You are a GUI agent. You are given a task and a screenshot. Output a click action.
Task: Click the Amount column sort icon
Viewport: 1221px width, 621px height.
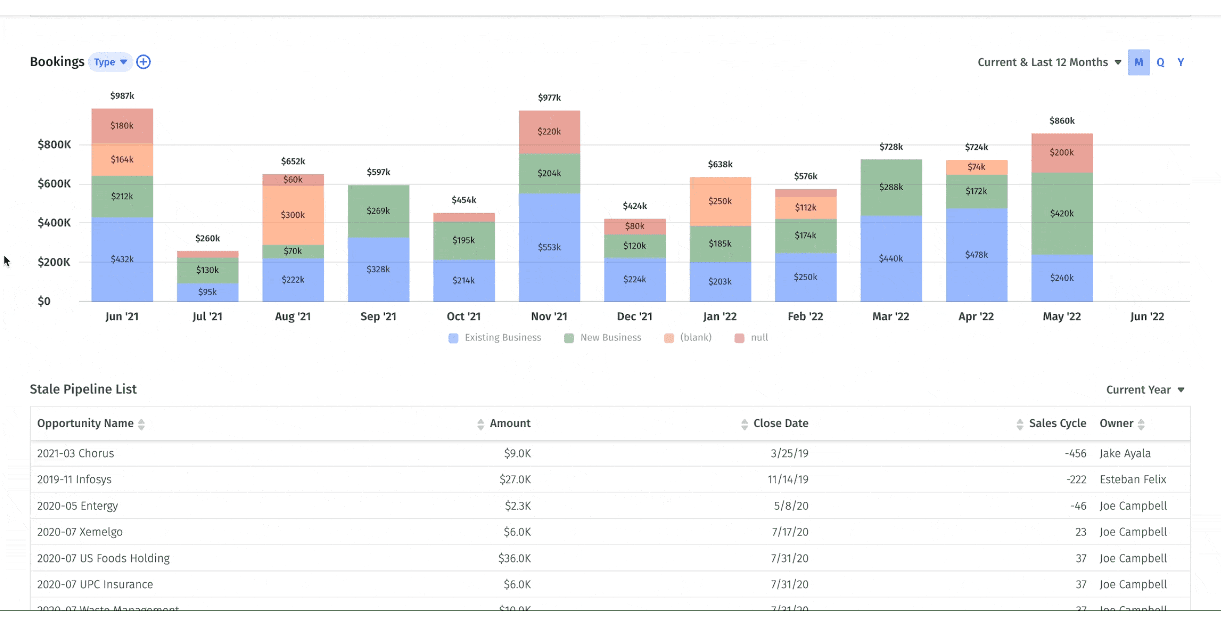pyautogui.click(x=481, y=424)
